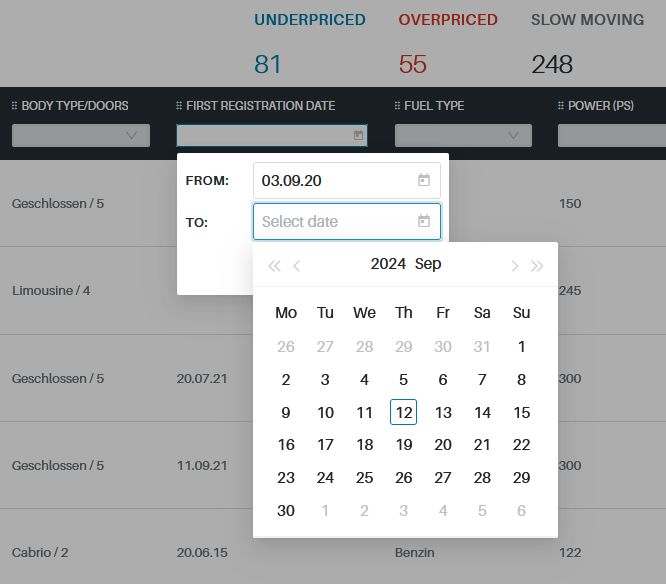Go to previous month in calendar
The width and height of the screenshot is (666, 584).
coord(297,265)
